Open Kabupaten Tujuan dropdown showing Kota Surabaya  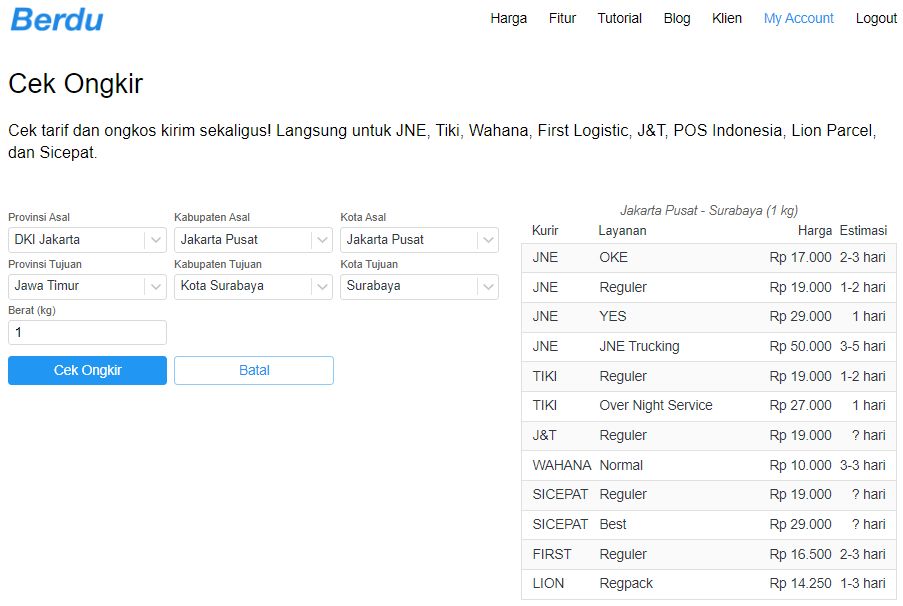pos(253,286)
